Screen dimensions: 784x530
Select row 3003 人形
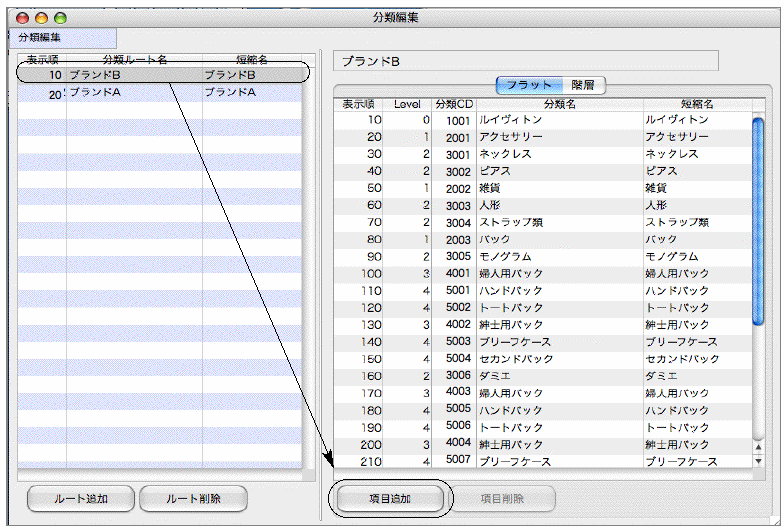coord(542,205)
